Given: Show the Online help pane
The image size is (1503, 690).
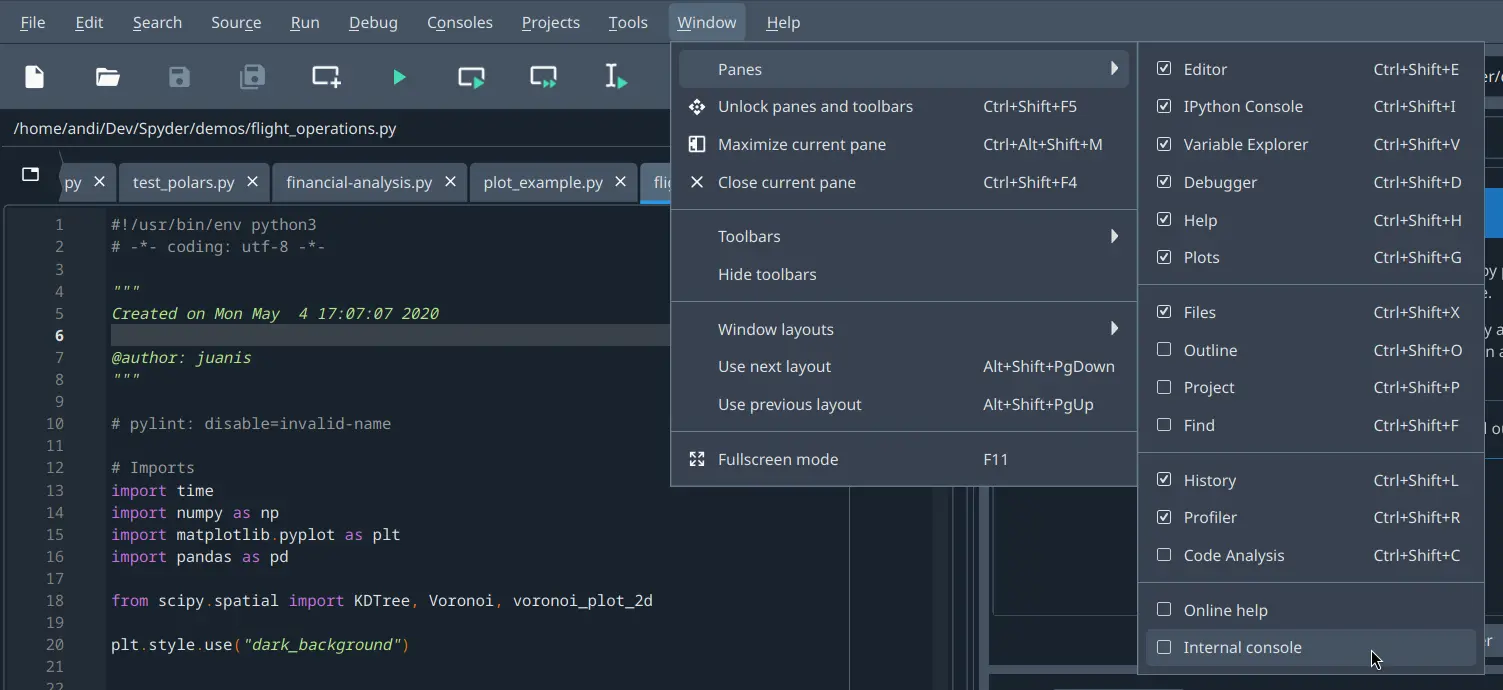Looking at the screenshot, I should click(x=1164, y=610).
